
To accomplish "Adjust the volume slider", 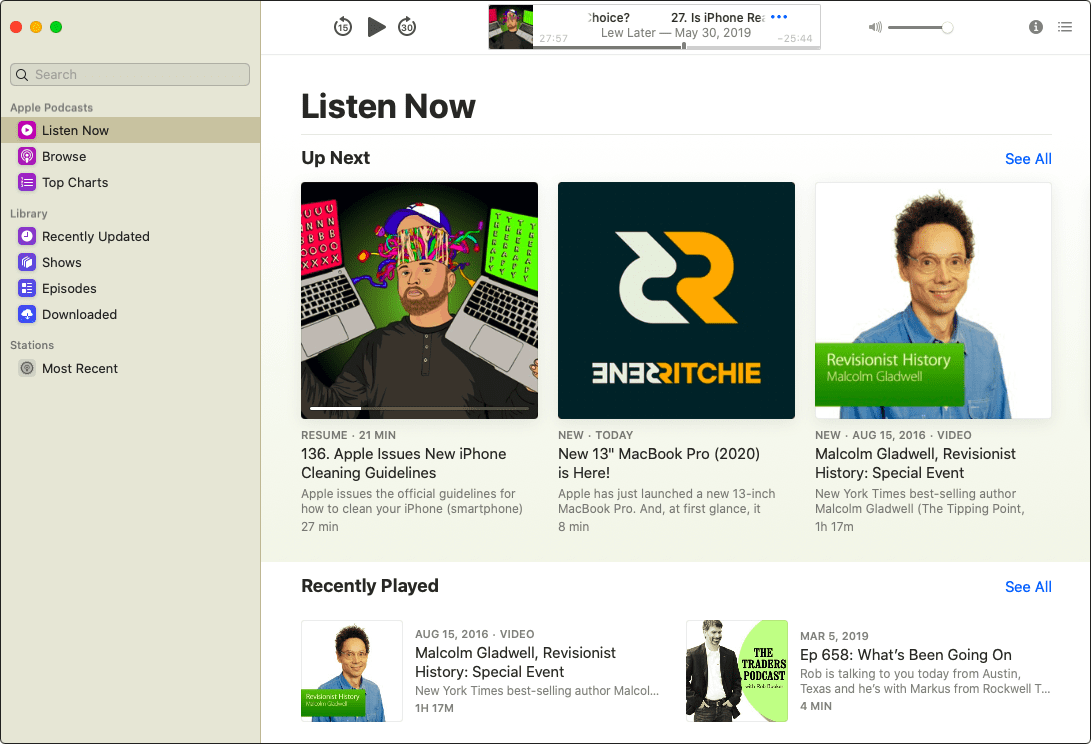I will tap(920, 27).
